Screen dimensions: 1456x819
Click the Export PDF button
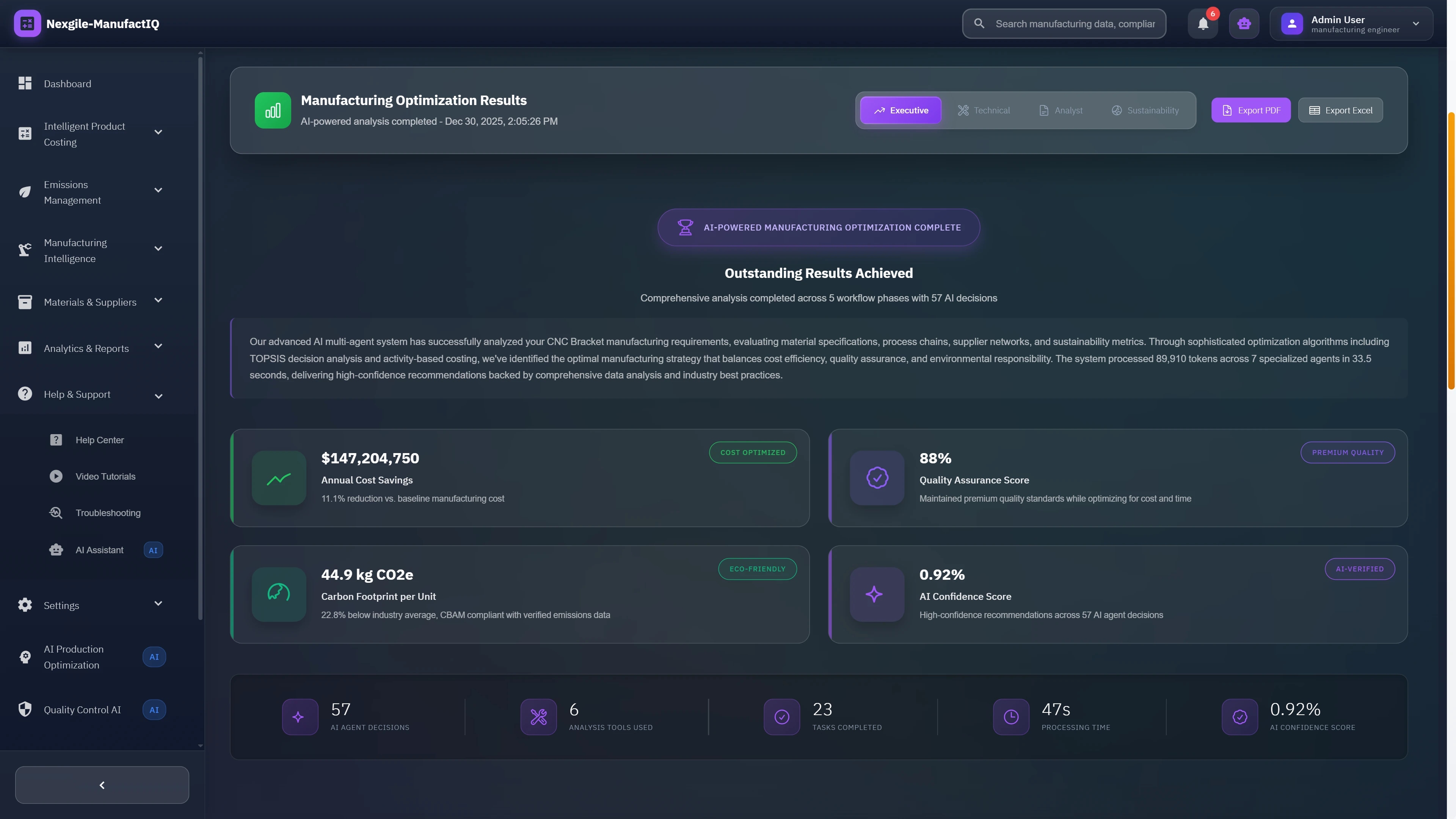1250,110
